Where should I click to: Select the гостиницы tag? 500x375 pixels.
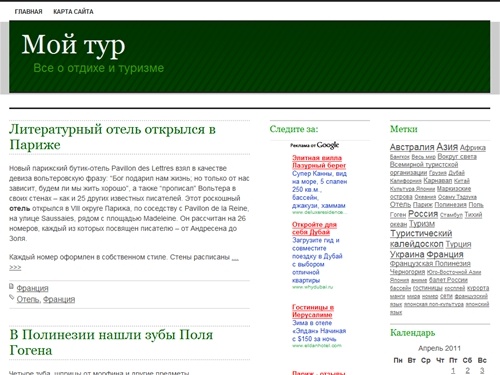coord(428,288)
